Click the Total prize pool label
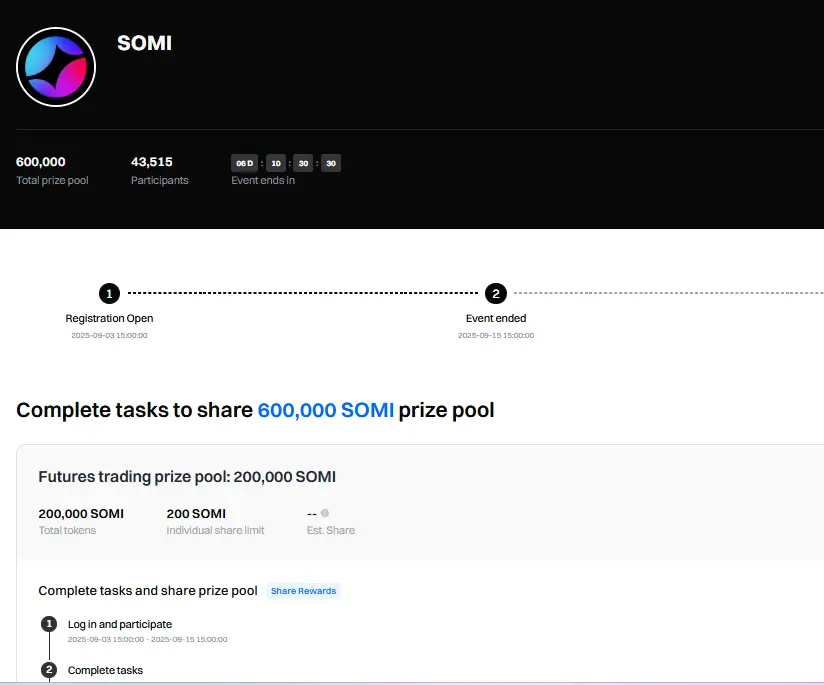 pos(52,180)
